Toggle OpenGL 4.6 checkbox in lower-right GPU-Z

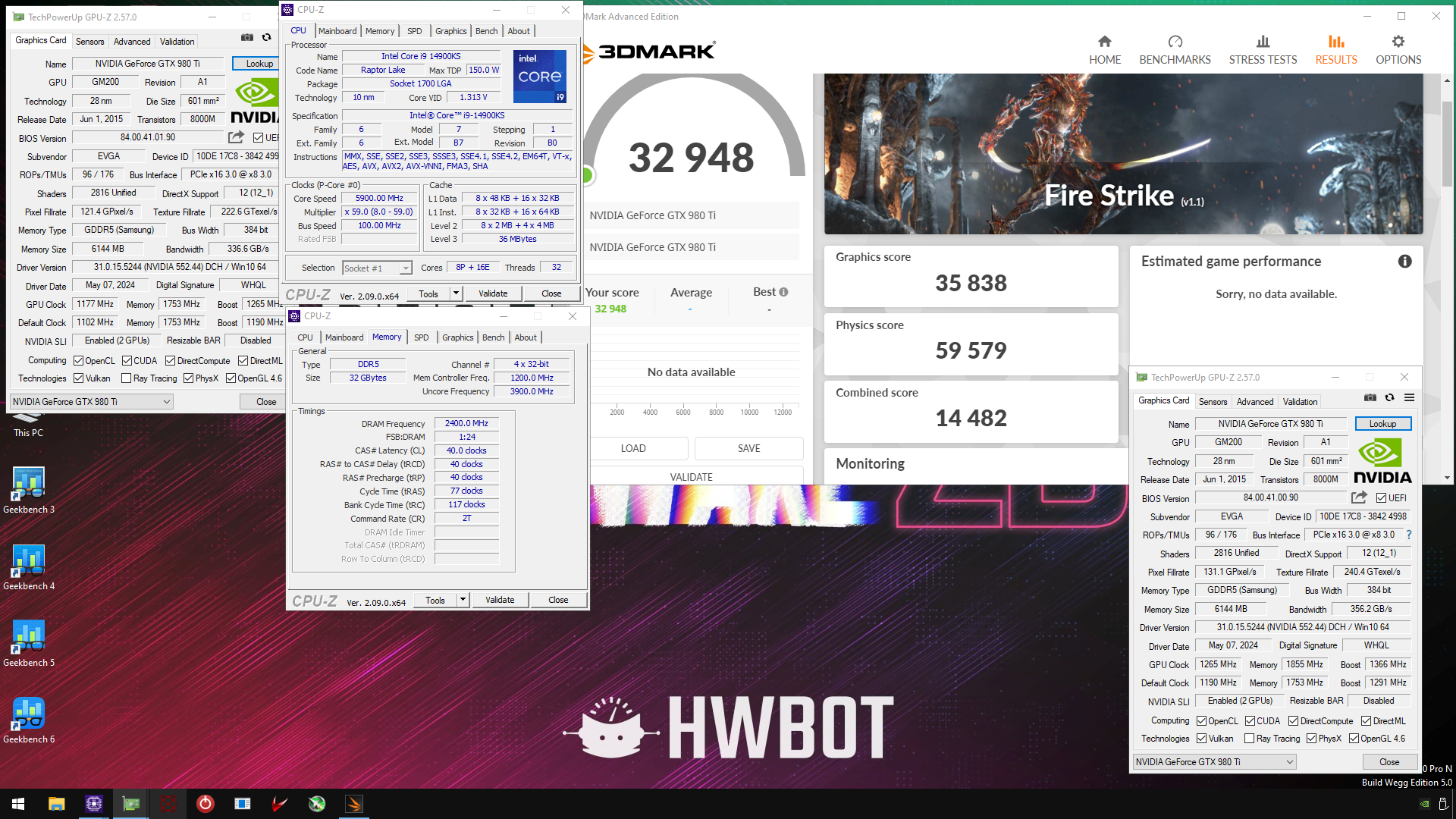click(x=1354, y=739)
